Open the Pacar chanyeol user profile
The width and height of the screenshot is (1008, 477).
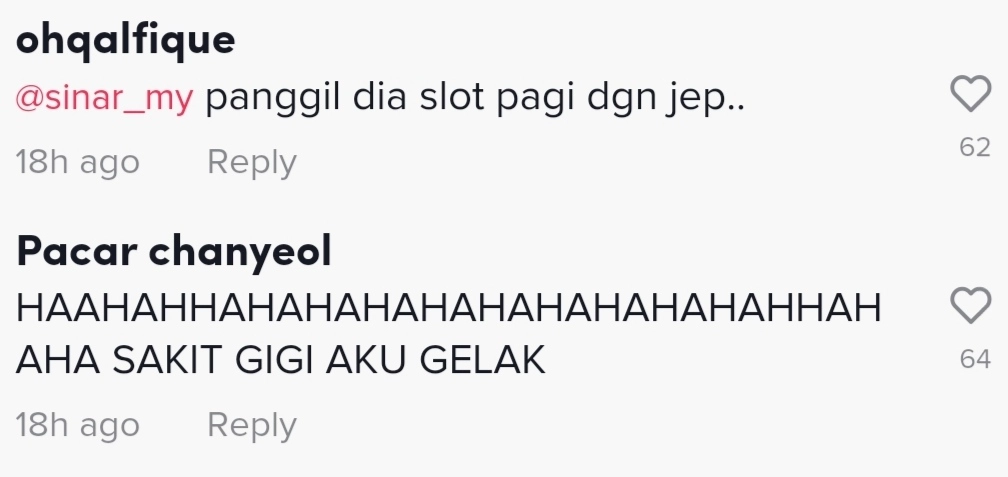(174, 251)
